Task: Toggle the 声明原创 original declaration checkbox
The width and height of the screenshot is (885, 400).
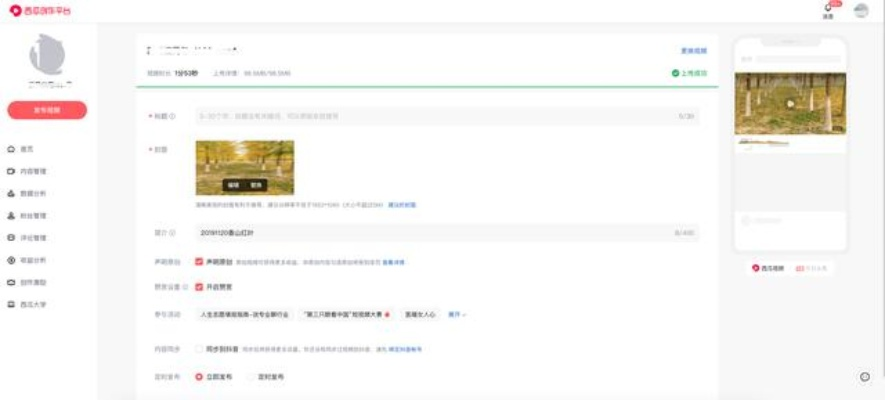Action: coord(199,262)
